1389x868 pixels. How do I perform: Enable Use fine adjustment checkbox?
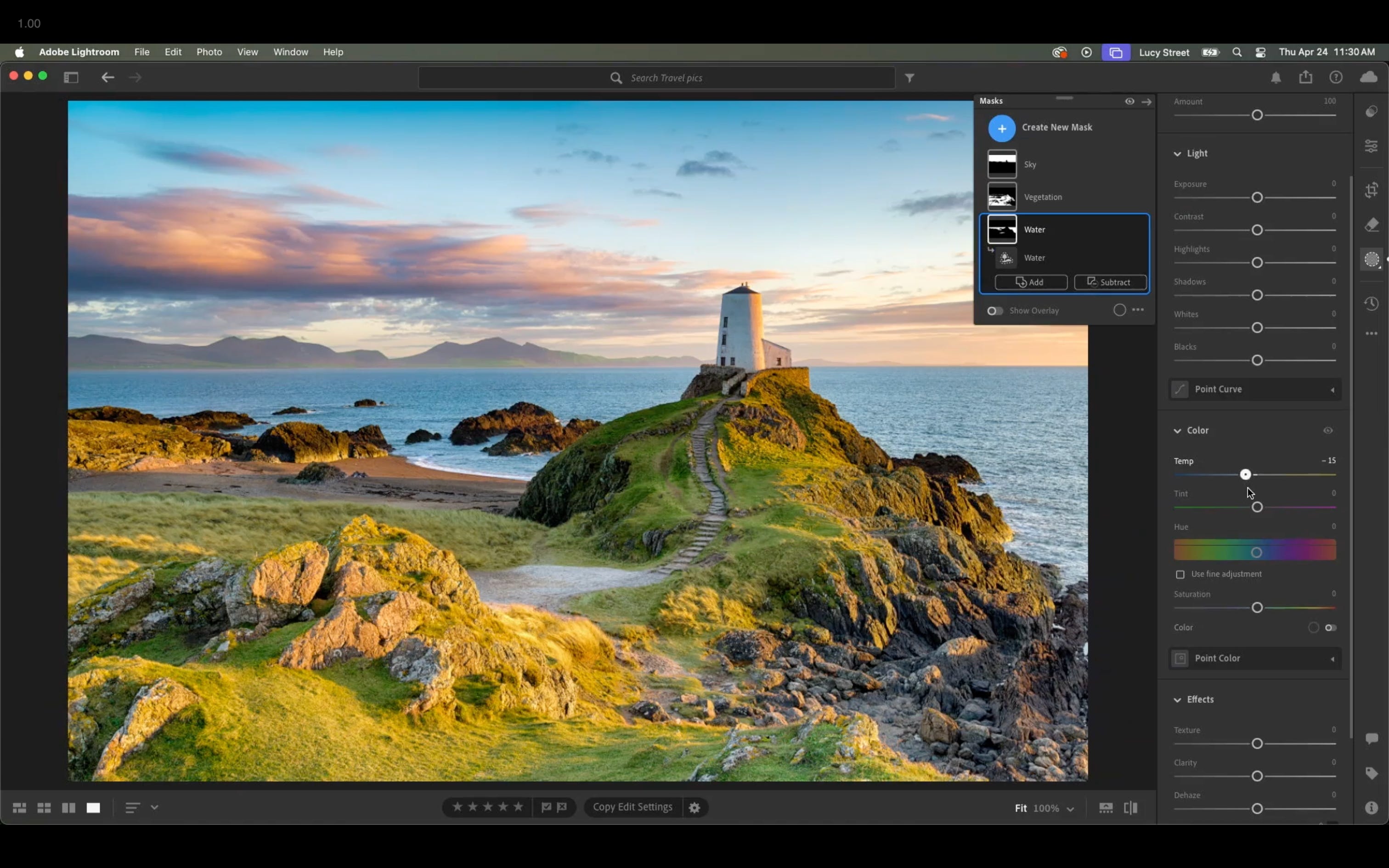point(1180,574)
